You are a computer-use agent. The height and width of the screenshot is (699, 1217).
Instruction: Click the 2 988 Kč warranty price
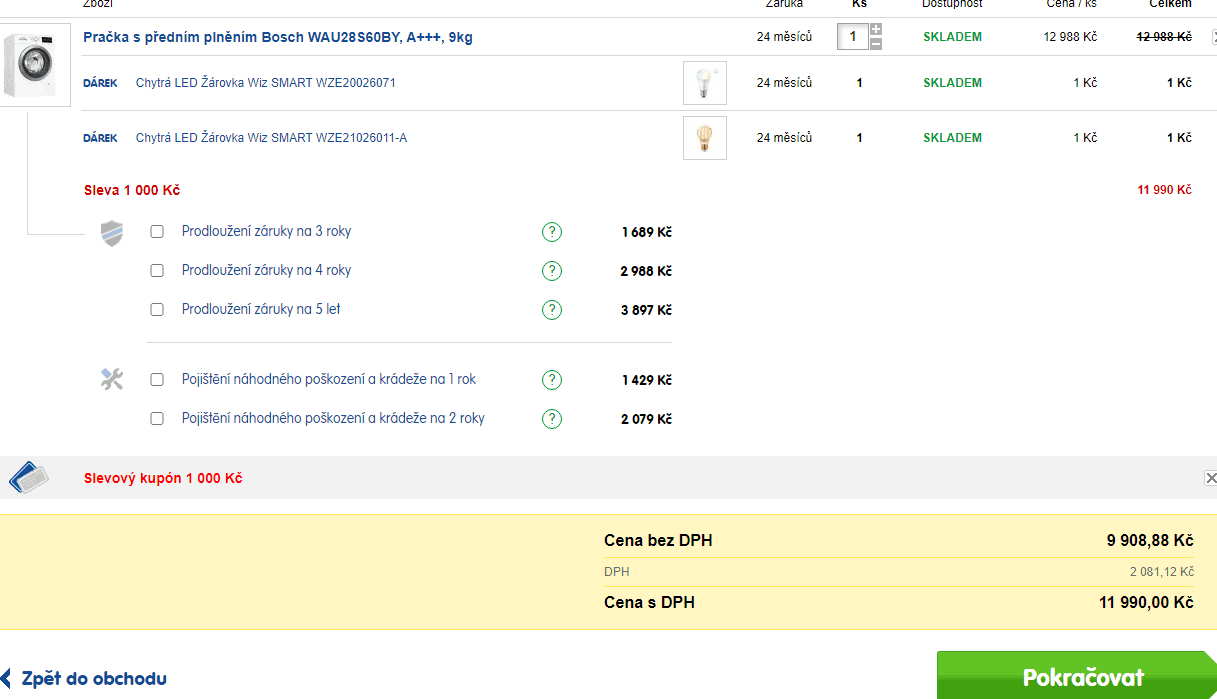[646, 271]
